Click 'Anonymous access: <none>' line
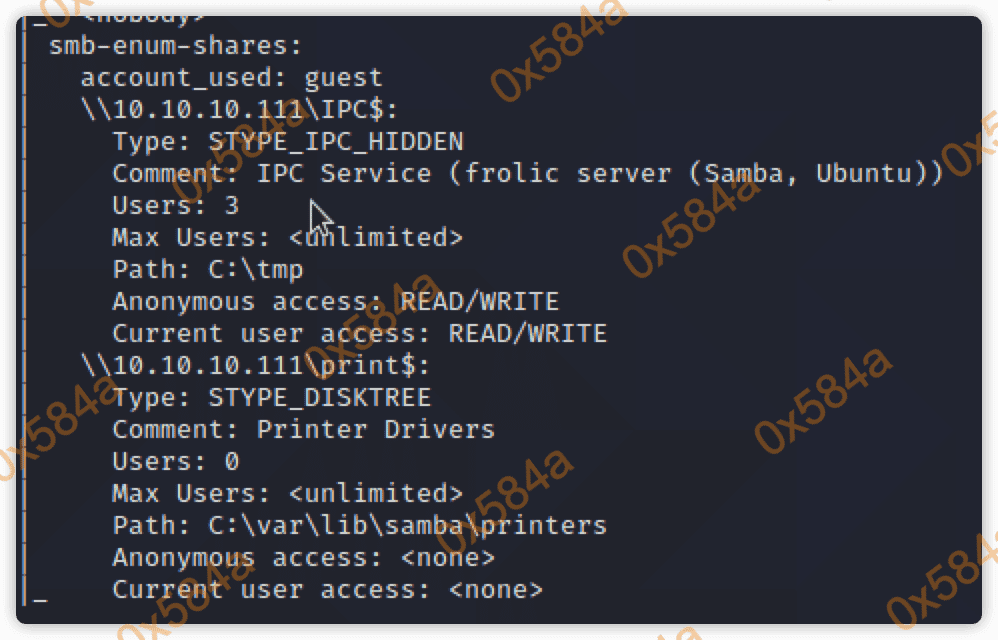 point(303,557)
